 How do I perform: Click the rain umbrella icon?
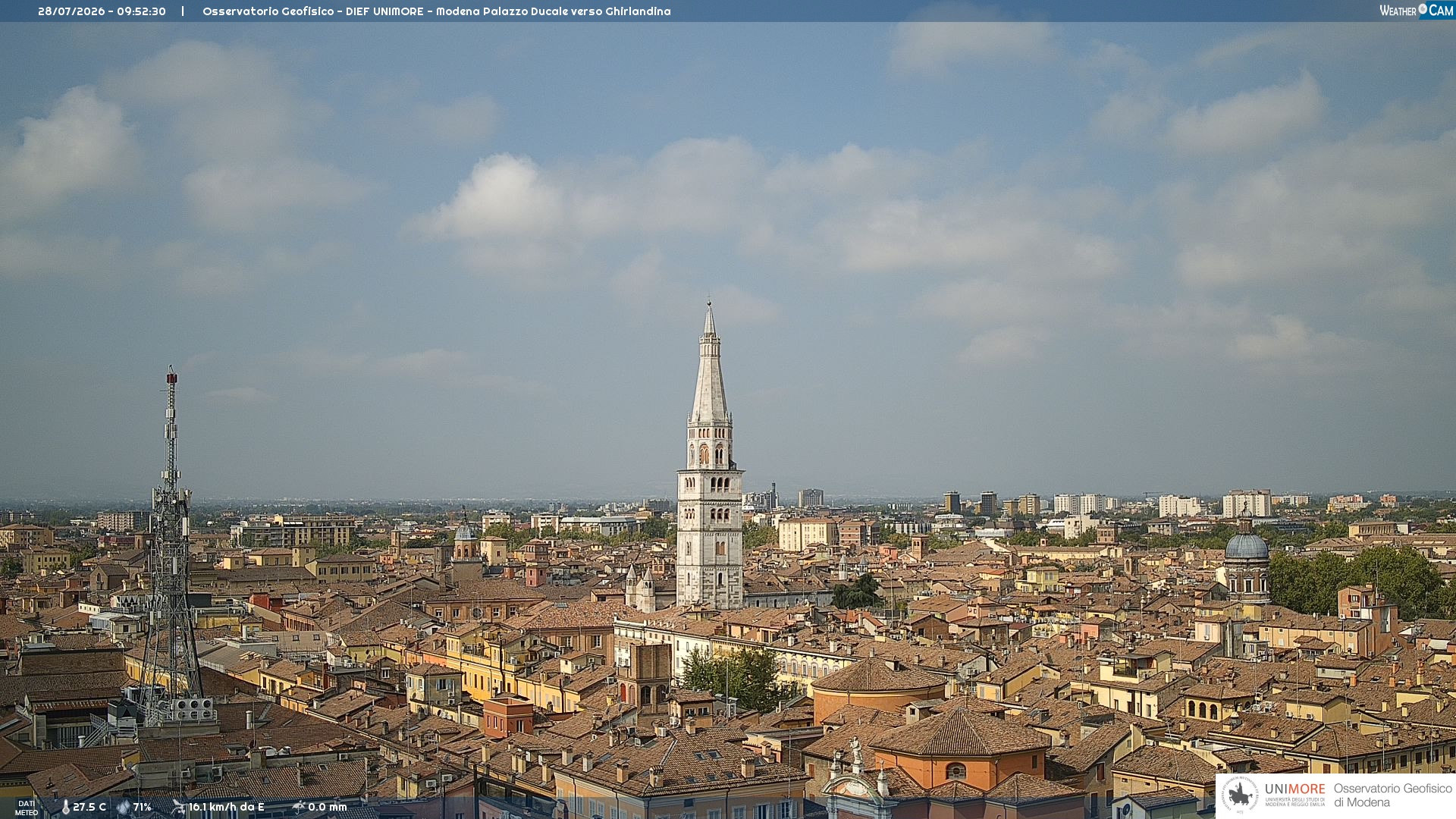pyautogui.click(x=299, y=807)
